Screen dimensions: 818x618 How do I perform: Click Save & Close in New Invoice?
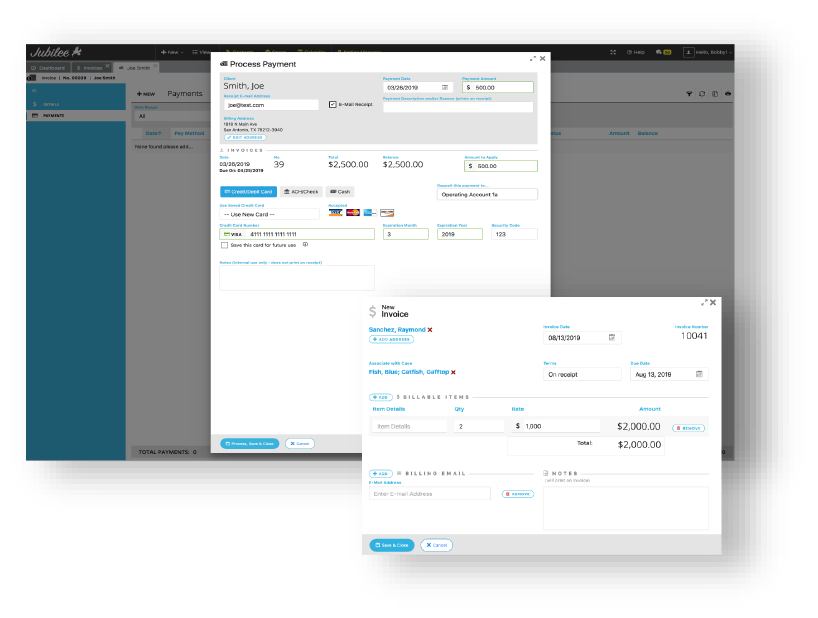point(392,546)
